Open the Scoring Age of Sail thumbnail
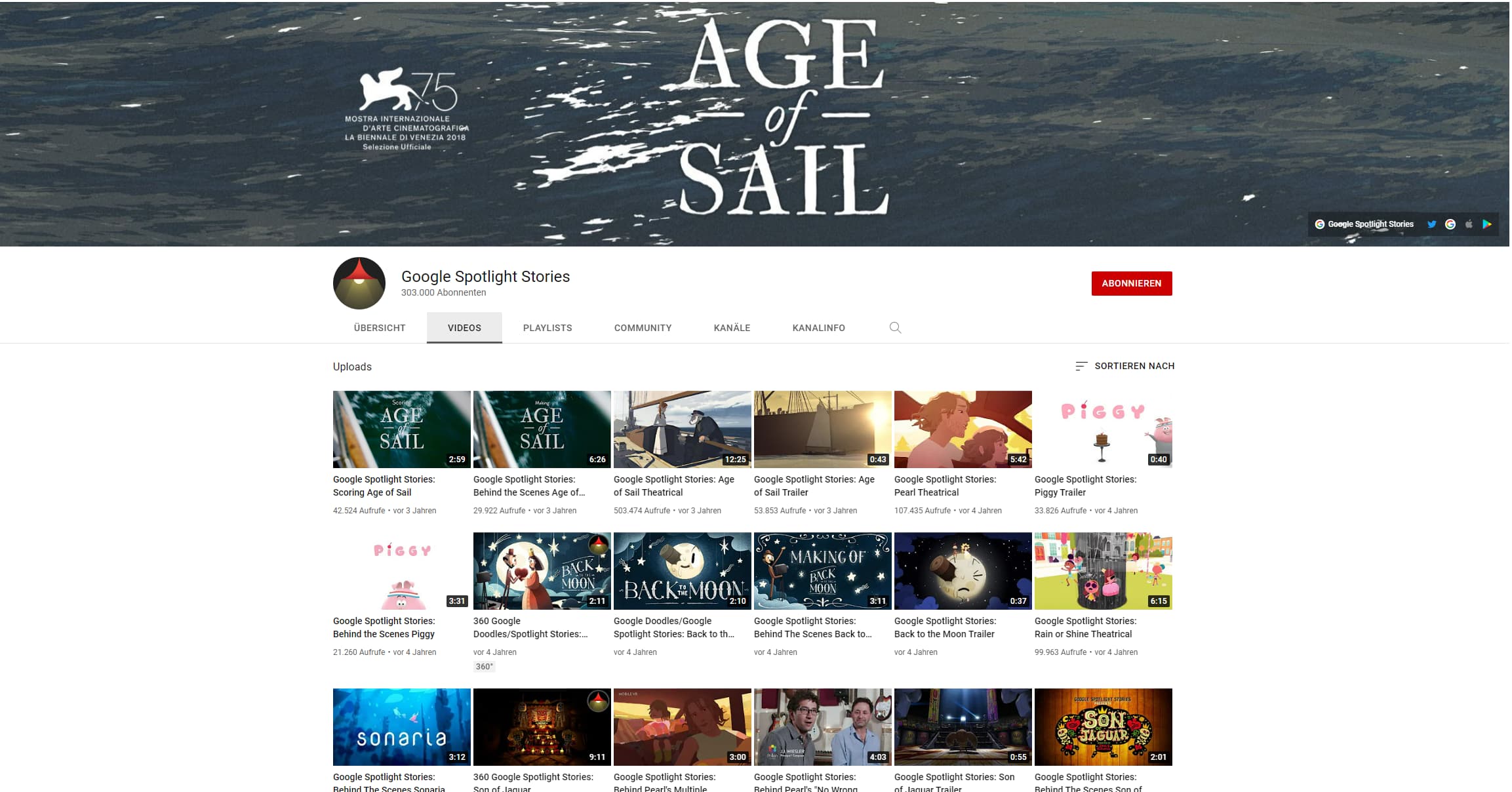The width and height of the screenshot is (1512, 792). coord(402,429)
